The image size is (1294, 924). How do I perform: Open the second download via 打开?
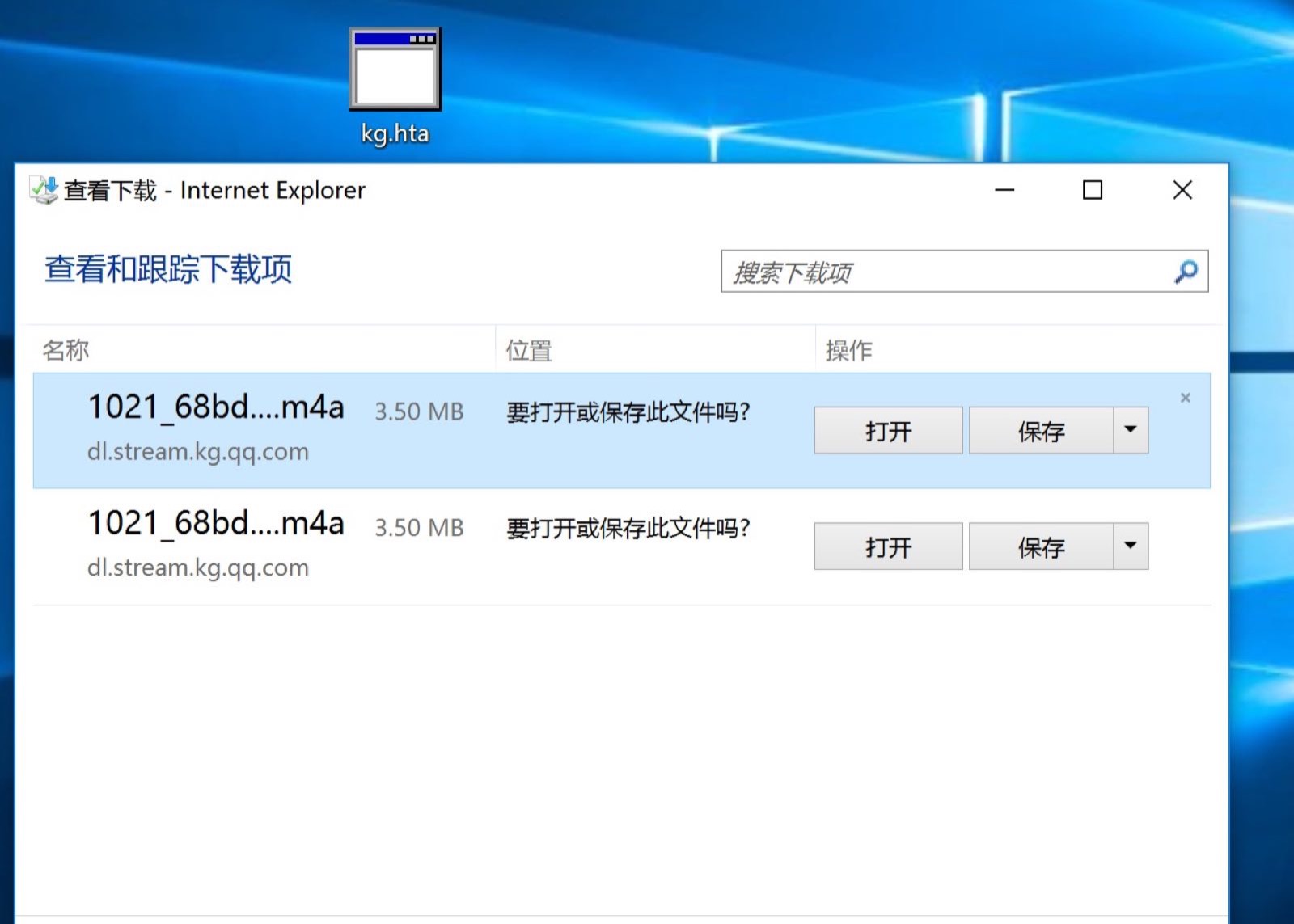click(x=888, y=546)
